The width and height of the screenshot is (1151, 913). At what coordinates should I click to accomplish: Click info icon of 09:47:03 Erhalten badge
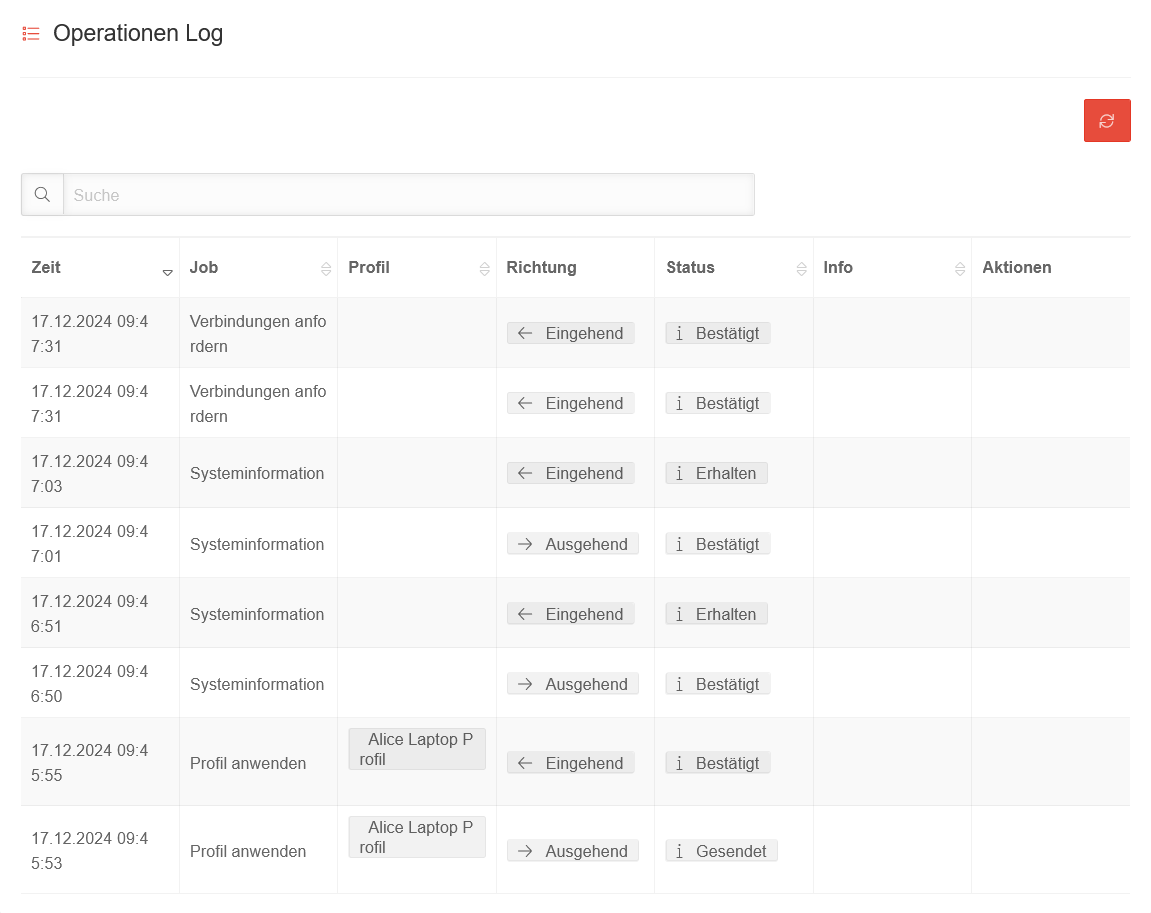click(x=680, y=474)
